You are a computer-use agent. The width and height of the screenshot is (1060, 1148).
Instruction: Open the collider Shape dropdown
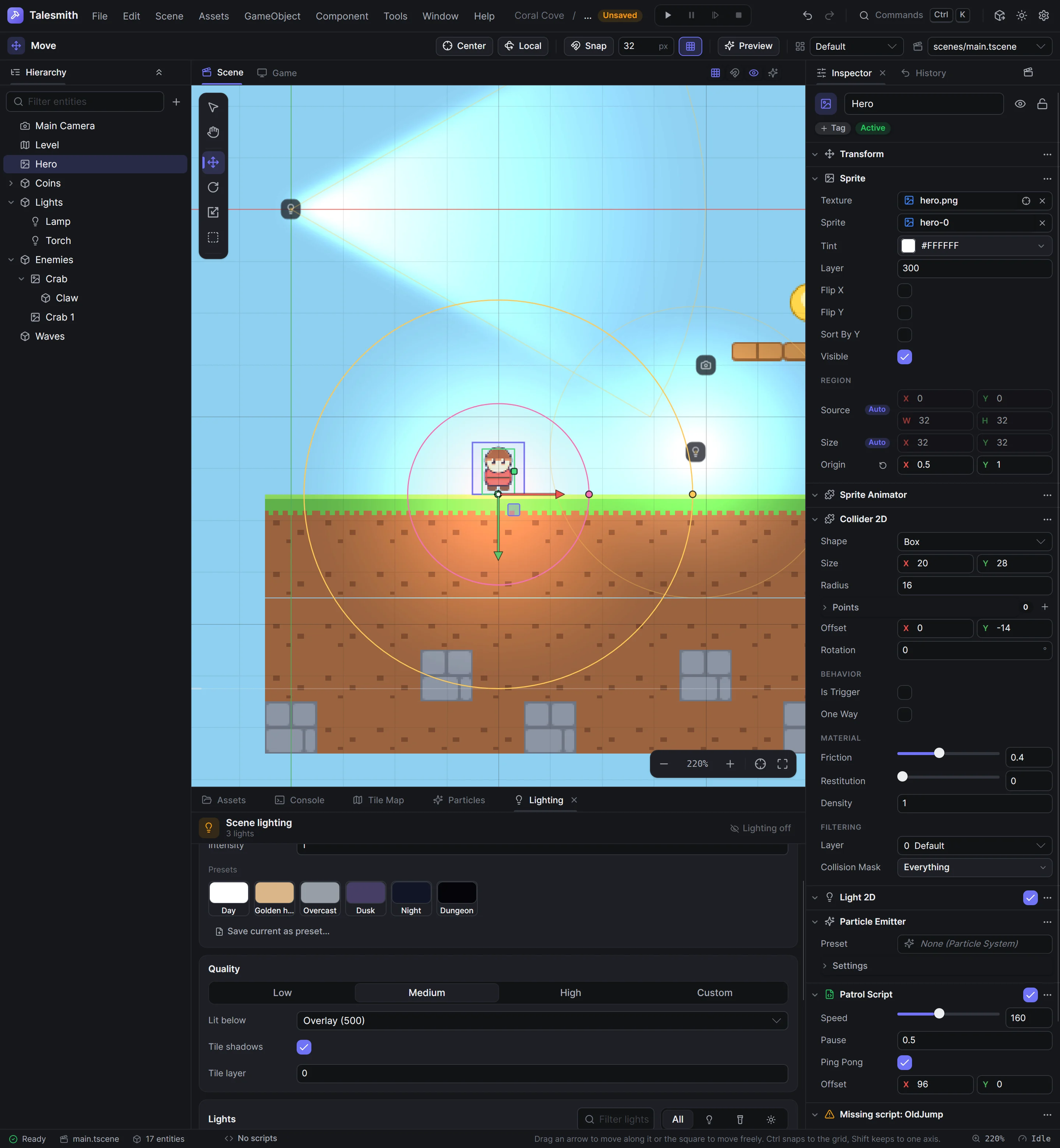[x=974, y=542]
